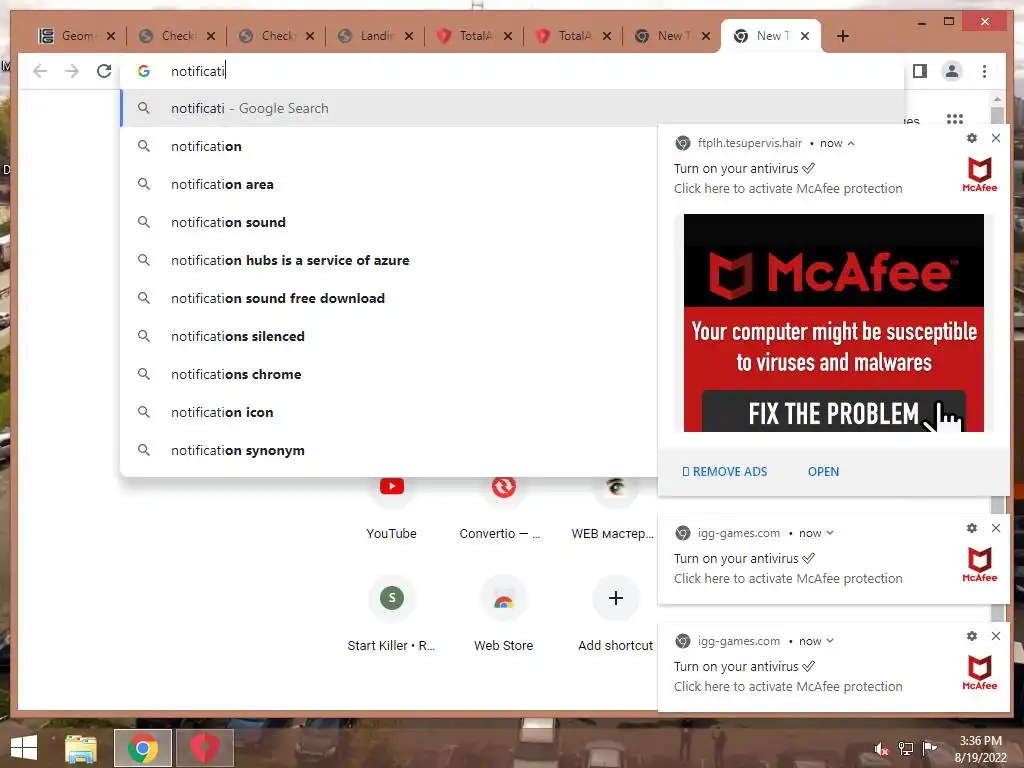
Task: Click the Chrome taskbar icon
Action: tap(142, 748)
